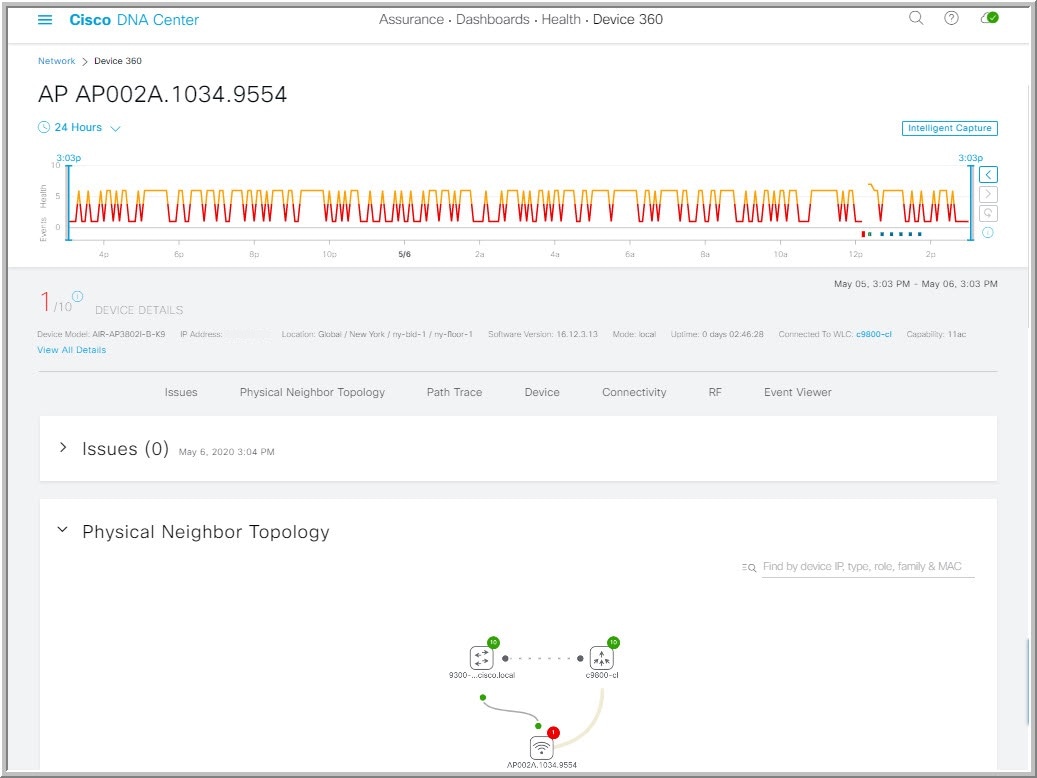Click info icon beside timeline chart

click(x=987, y=232)
